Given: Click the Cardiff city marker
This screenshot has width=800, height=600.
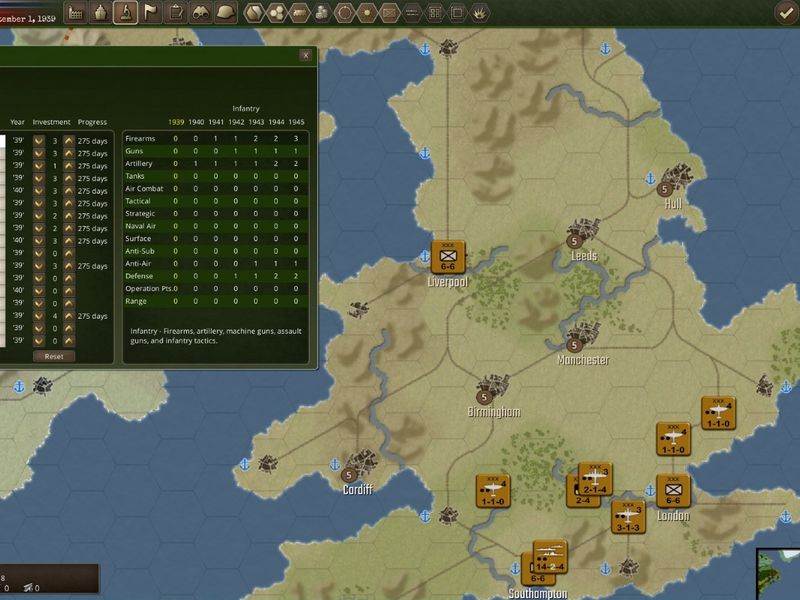Looking at the screenshot, I should [x=348, y=475].
